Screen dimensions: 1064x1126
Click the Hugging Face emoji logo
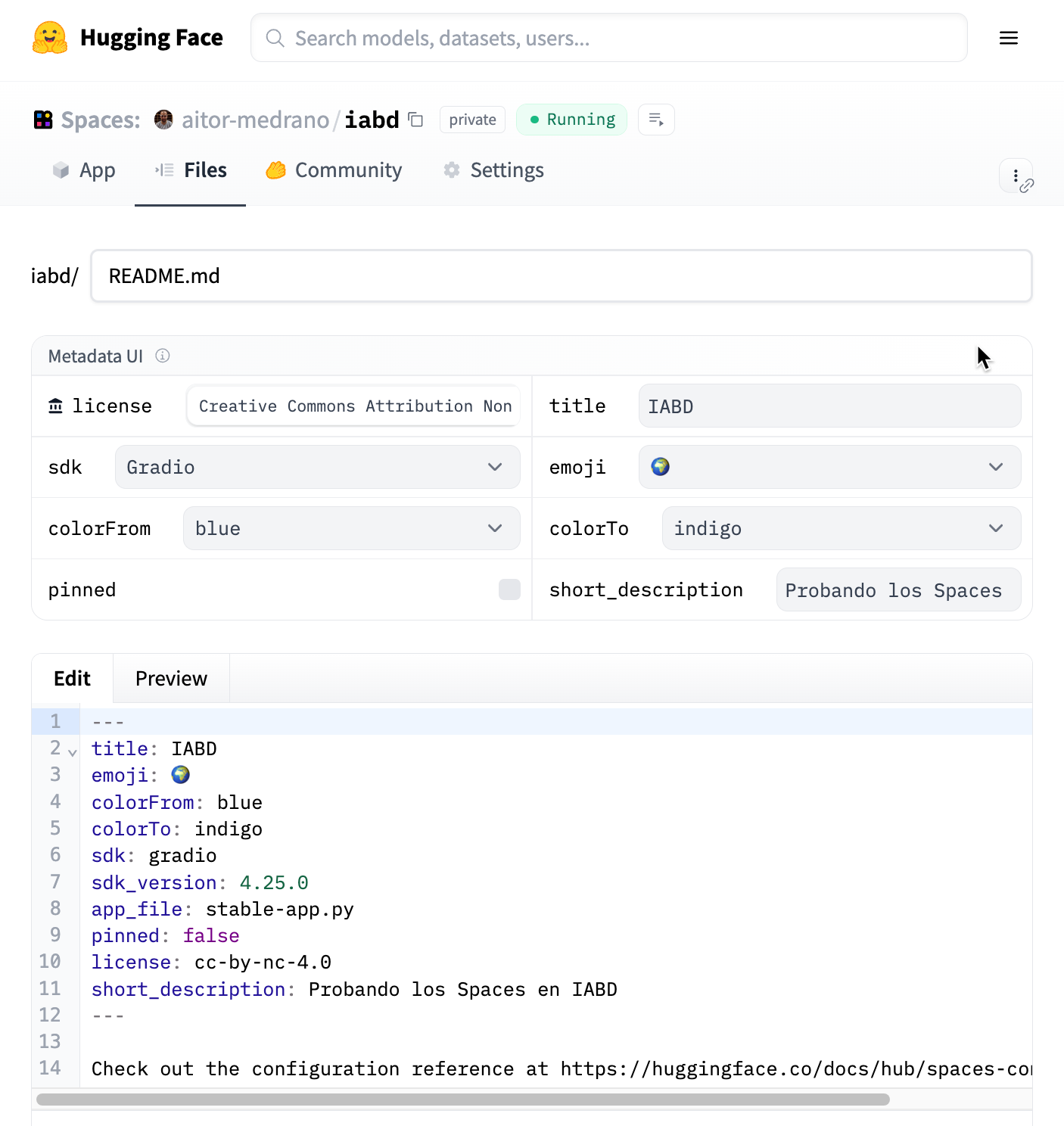click(x=50, y=38)
